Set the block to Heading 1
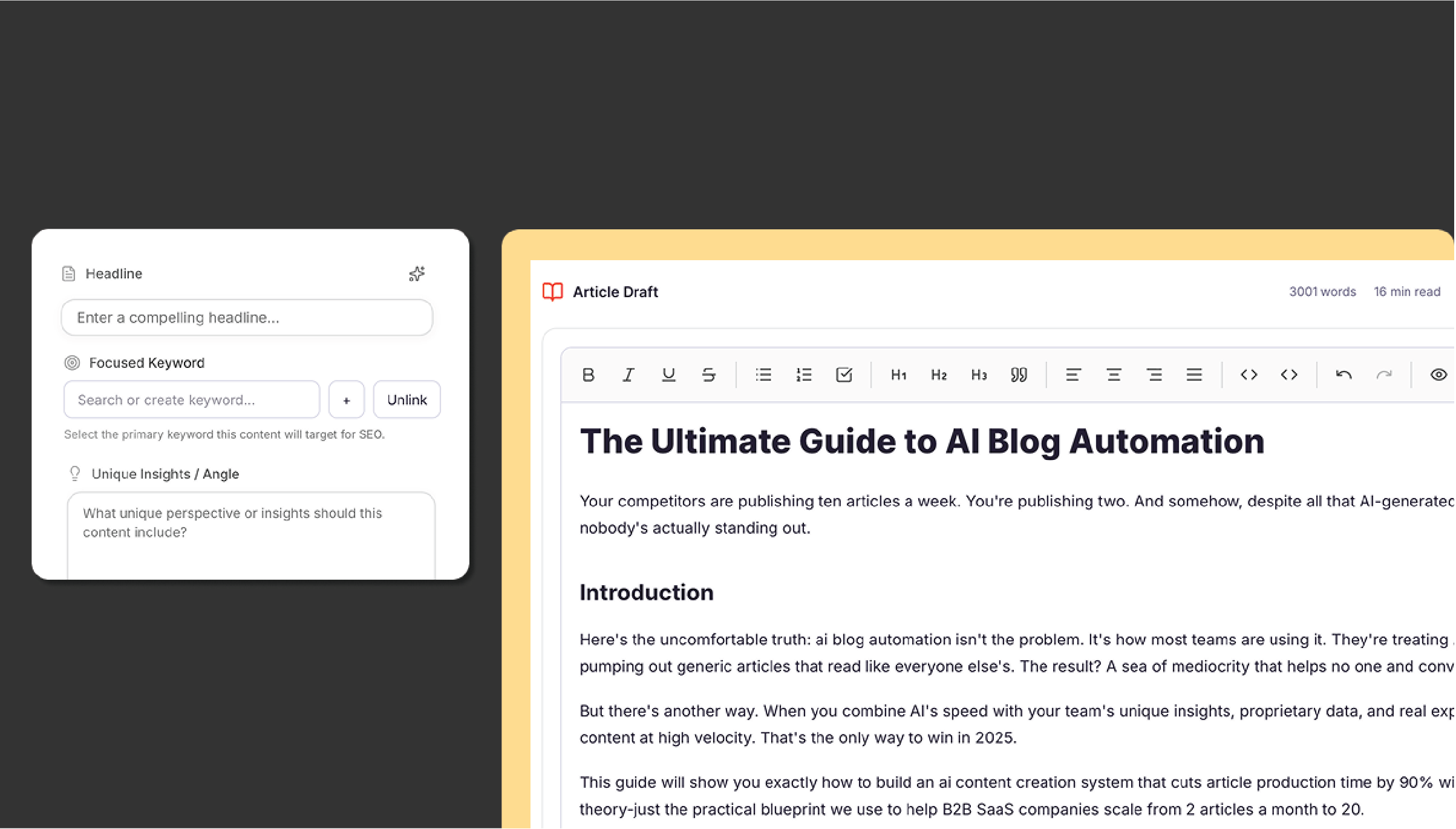The image size is (1456, 829). (x=899, y=375)
